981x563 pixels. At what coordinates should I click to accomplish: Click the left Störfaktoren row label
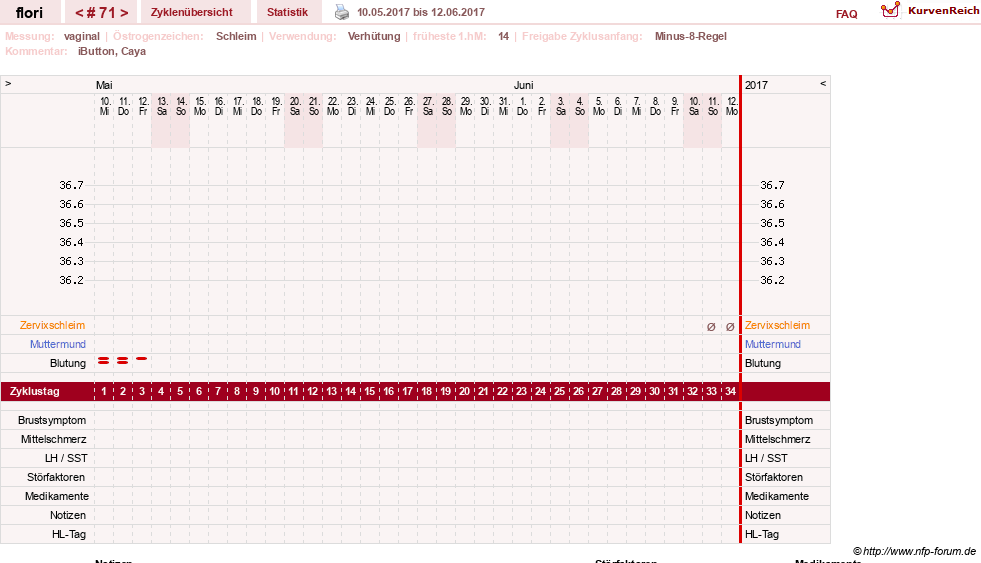[x=56, y=477]
